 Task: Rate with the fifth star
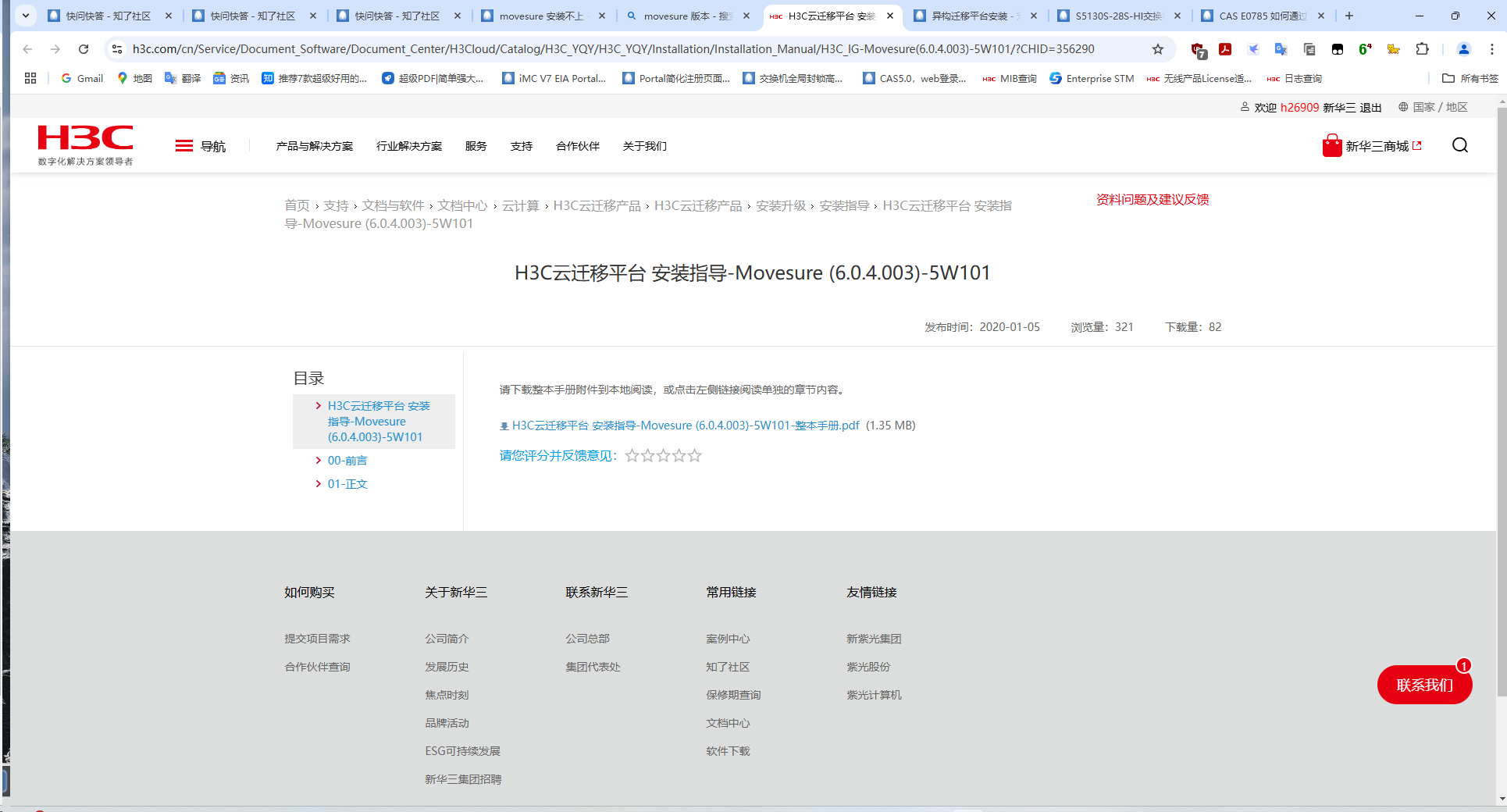click(694, 455)
